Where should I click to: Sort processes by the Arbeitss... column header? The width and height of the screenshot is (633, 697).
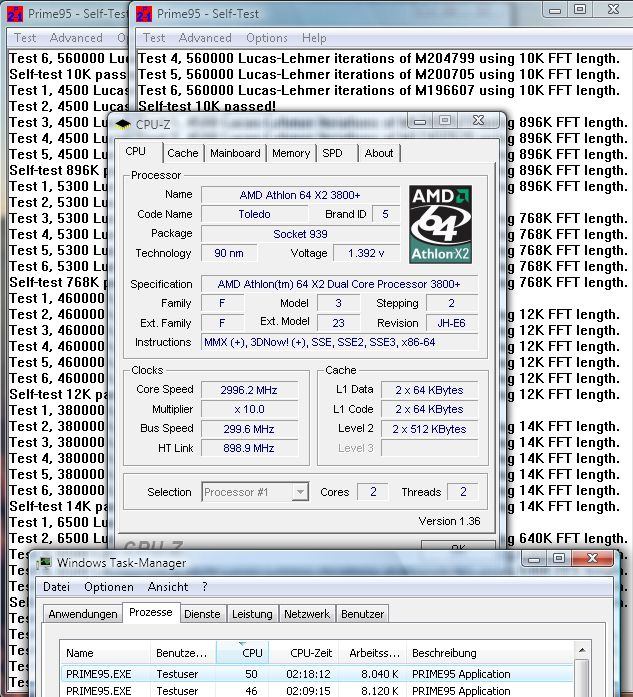click(x=373, y=653)
